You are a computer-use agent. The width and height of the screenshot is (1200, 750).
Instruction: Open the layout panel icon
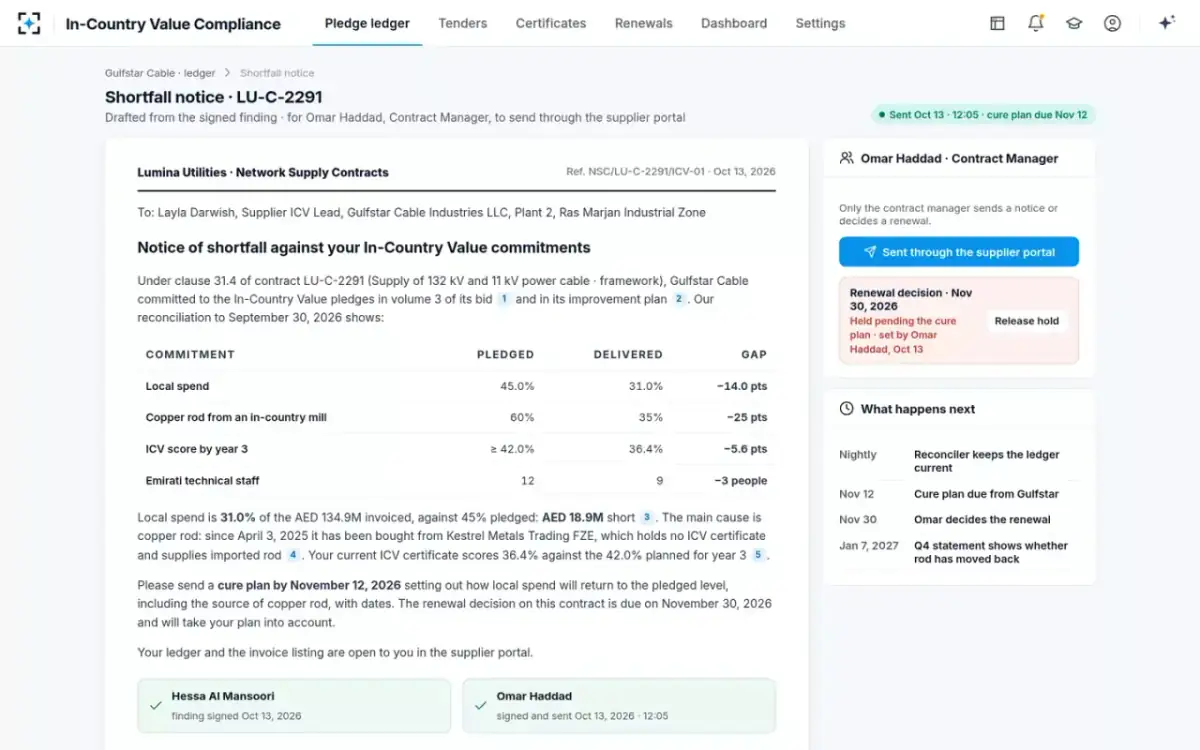pyautogui.click(x=997, y=23)
